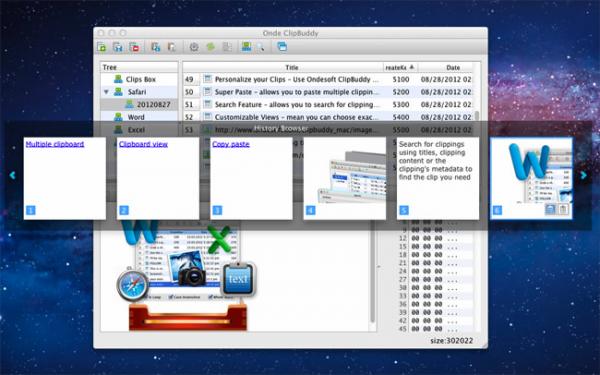Open the Copy paste link

pyautogui.click(x=231, y=144)
